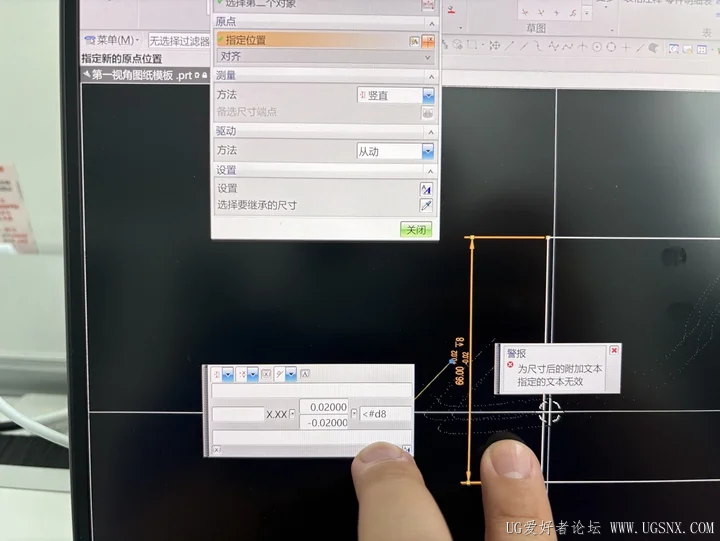
Task: Click the curve-point icon in the 草图 group
Action: [573, 13]
